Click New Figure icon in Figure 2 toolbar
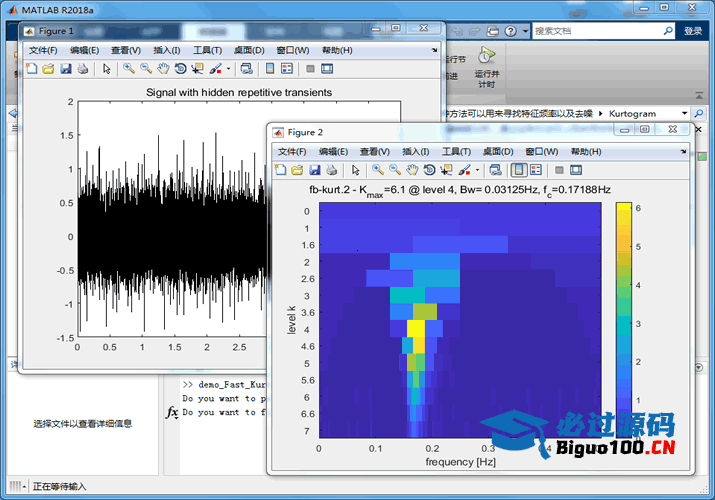 [280, 170]
